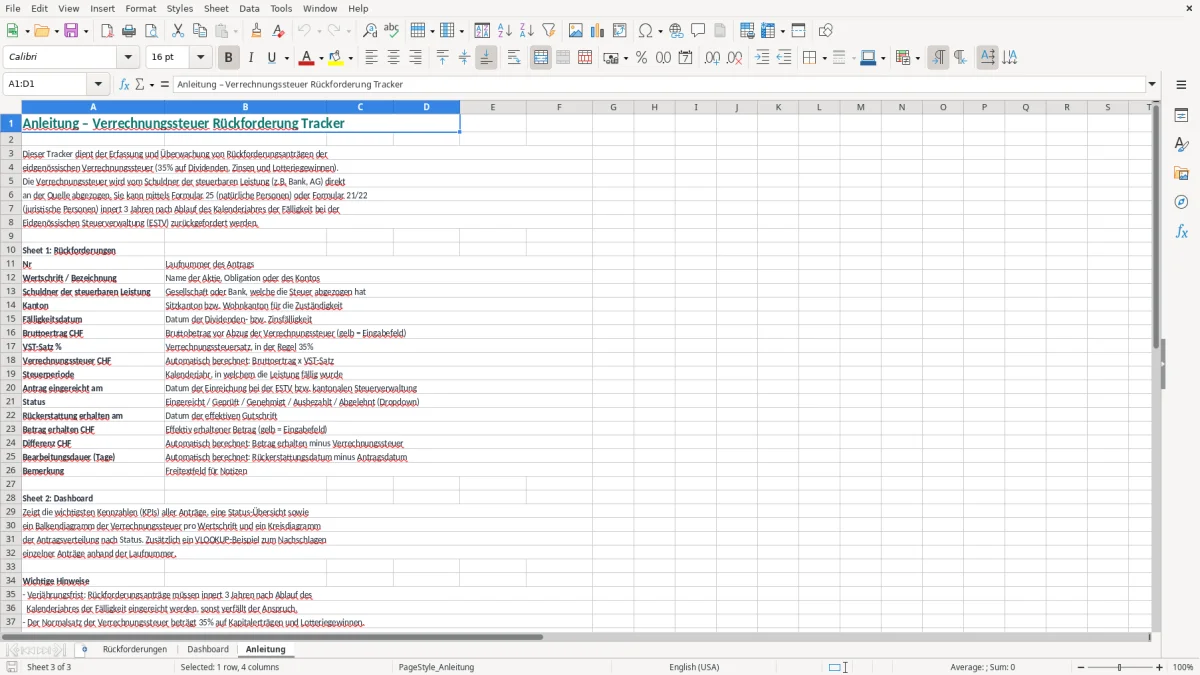
Task: Click the Insert Chart icon
Action: click(x=598, y=31)
